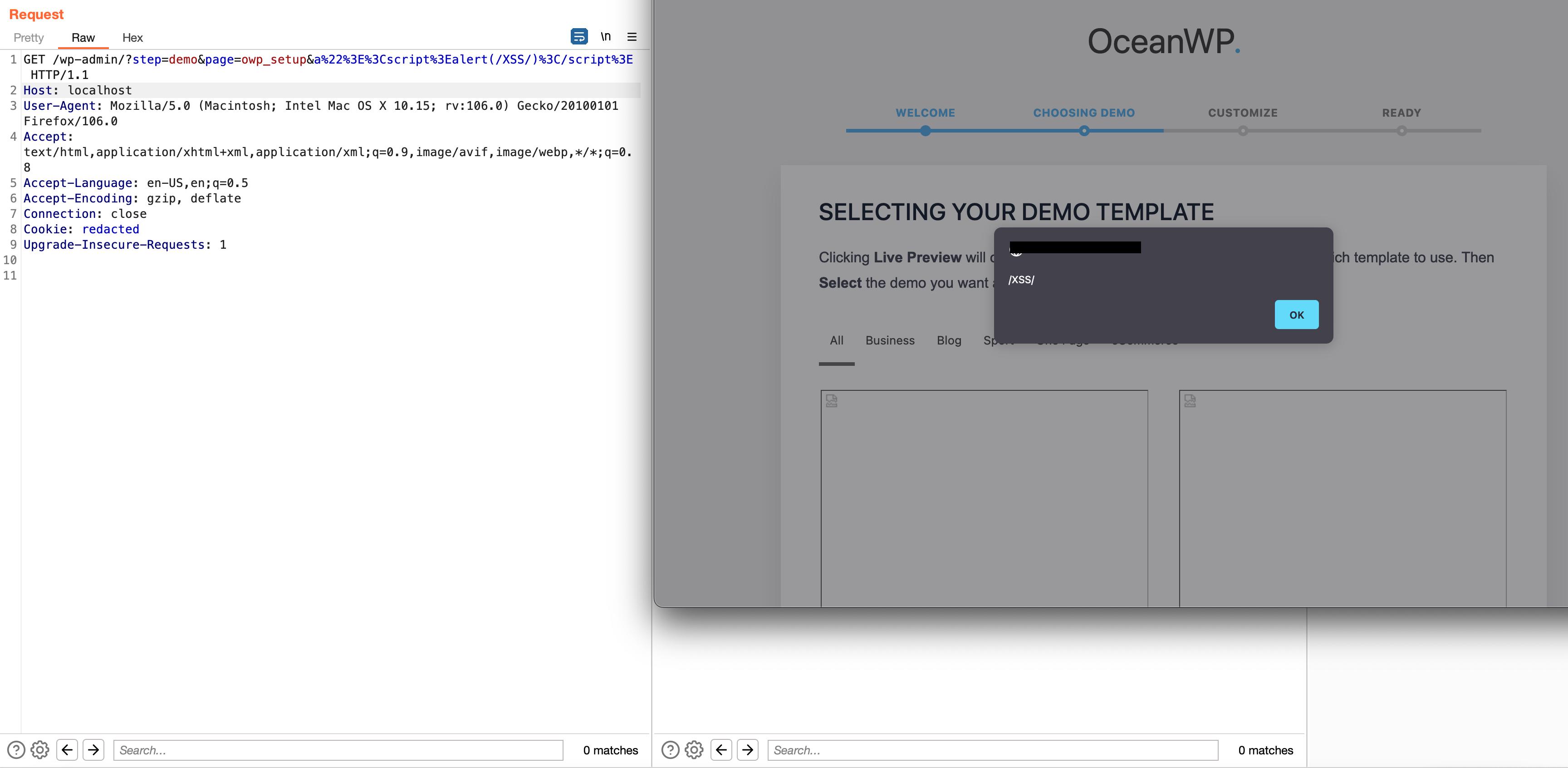Click the request Search input field
Image resolution: width=1568 pixels, height=768 pixels.
338,750
